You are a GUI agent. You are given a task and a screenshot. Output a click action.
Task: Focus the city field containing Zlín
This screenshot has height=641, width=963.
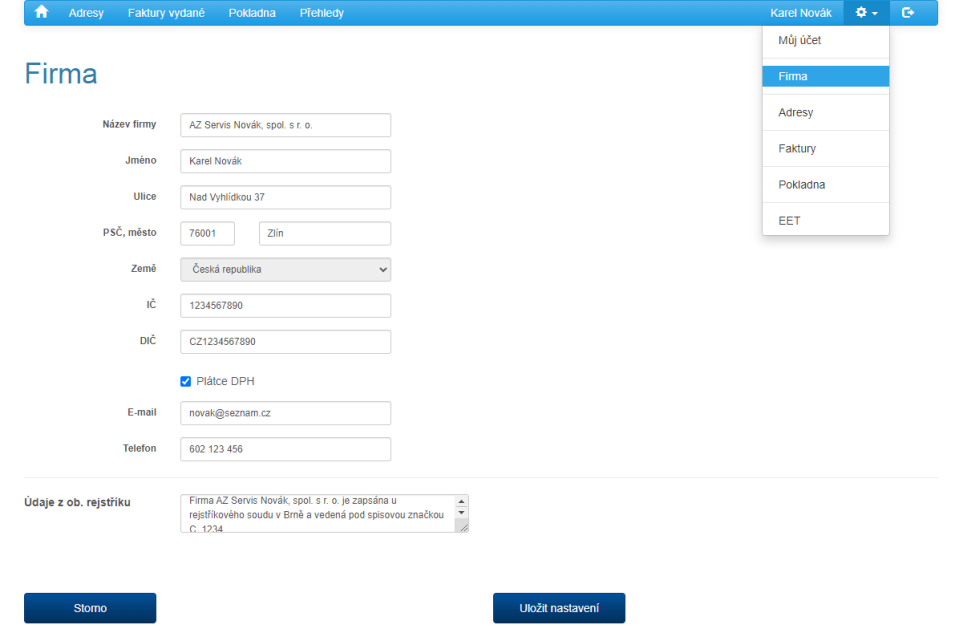[325, 233]
